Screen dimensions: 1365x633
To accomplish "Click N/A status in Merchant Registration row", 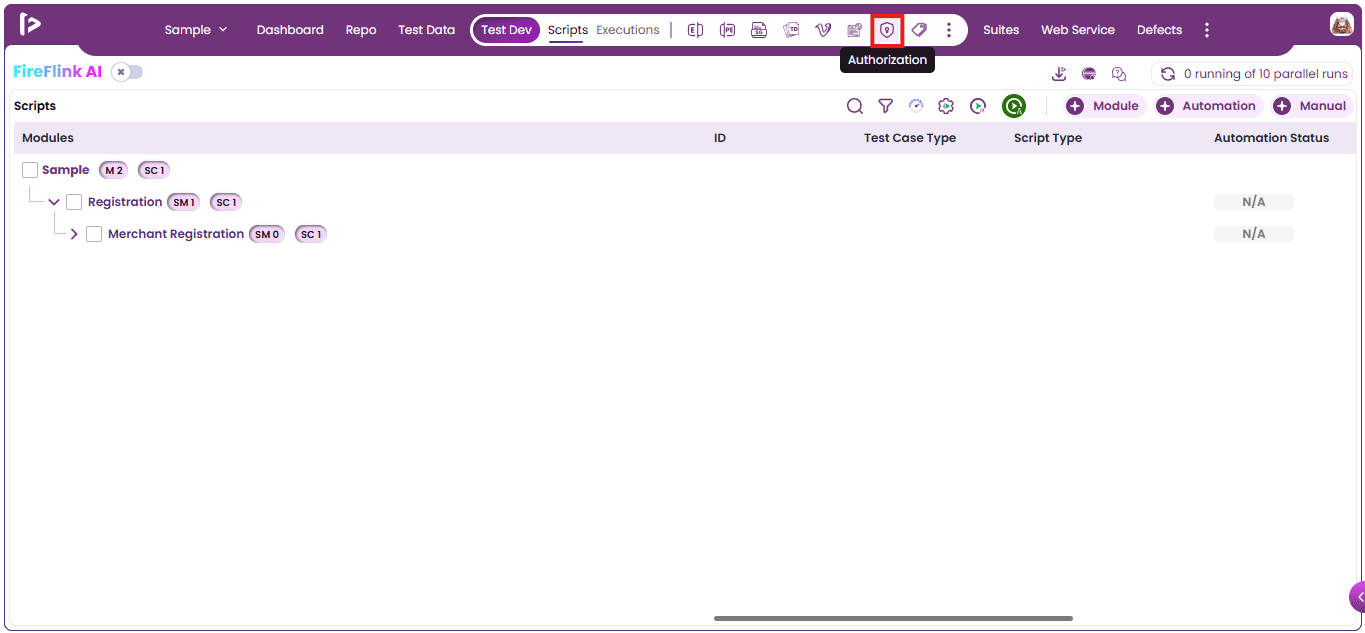I will click(x=1254, y=234).
